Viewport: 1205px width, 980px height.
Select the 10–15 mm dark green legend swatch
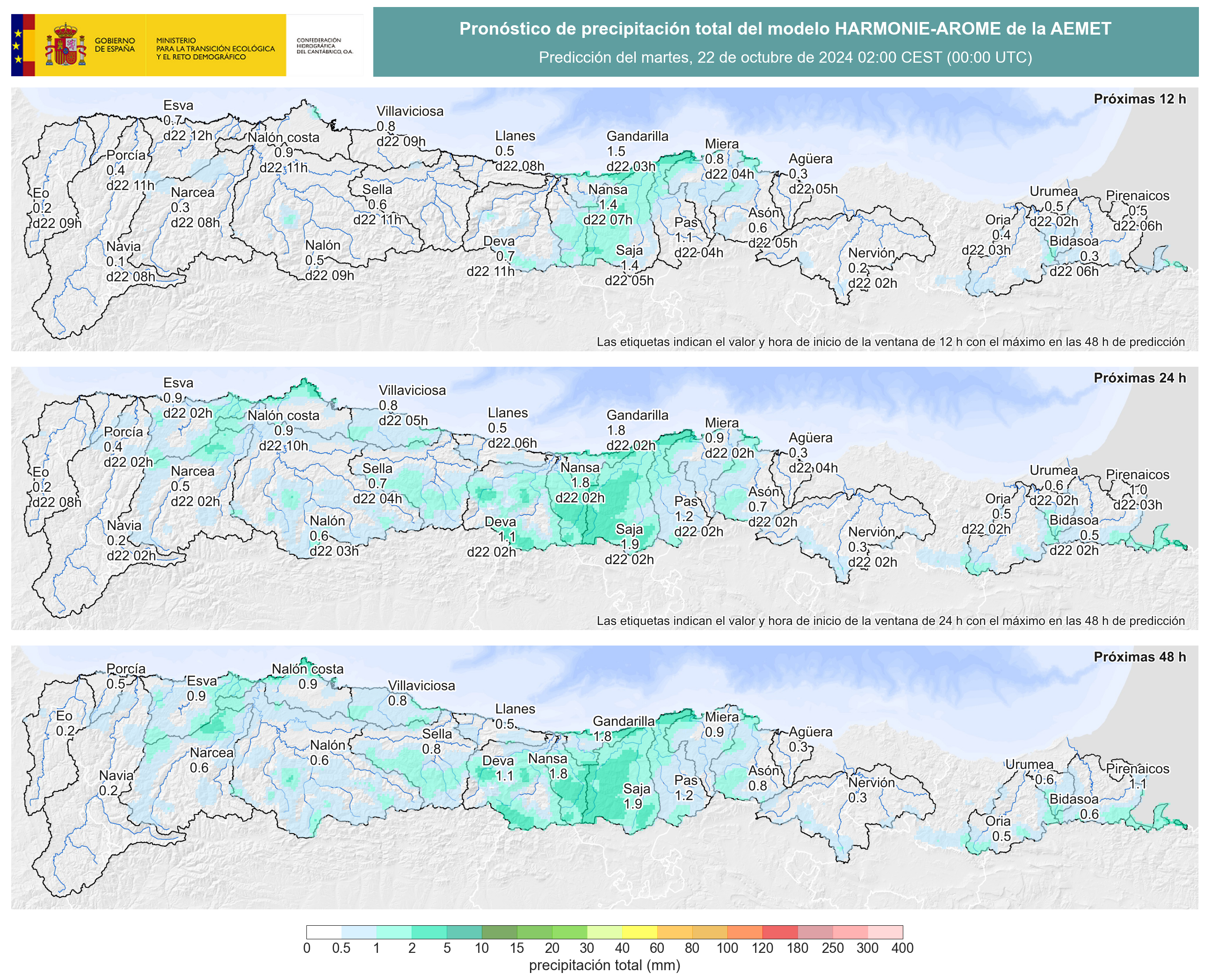click(x=499, y=932)
